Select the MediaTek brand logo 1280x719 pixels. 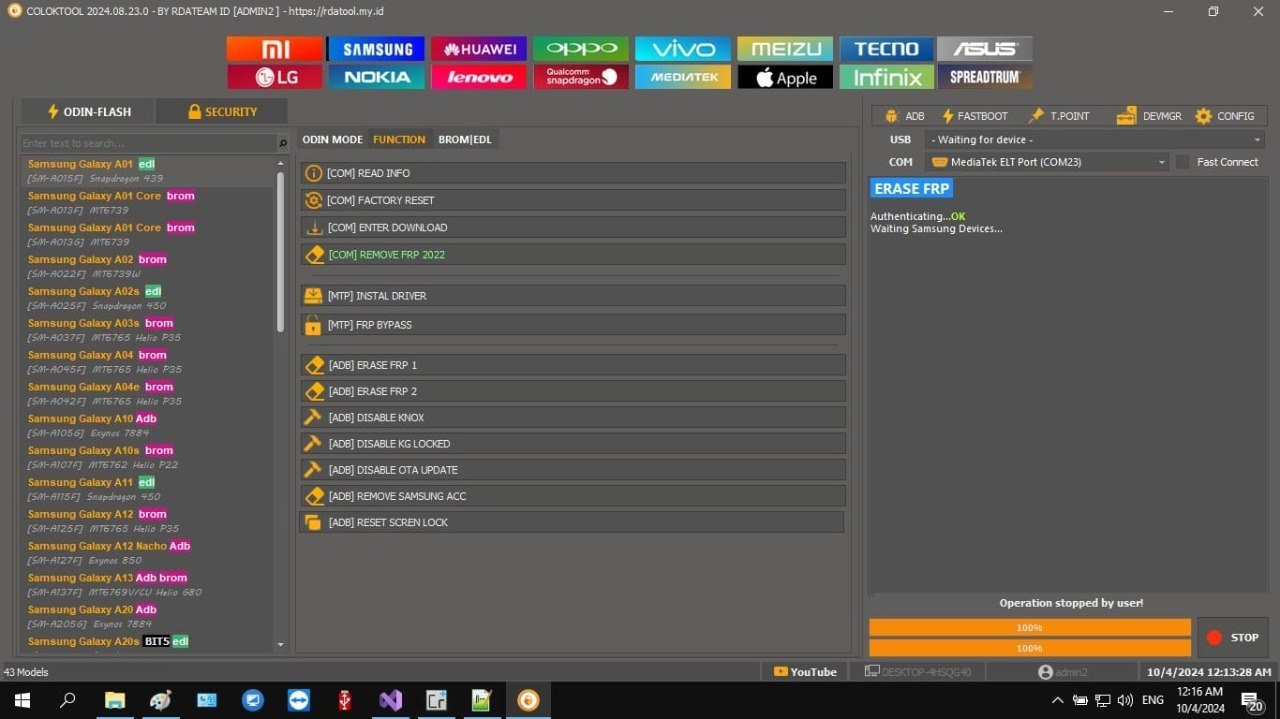pos(683,77)
